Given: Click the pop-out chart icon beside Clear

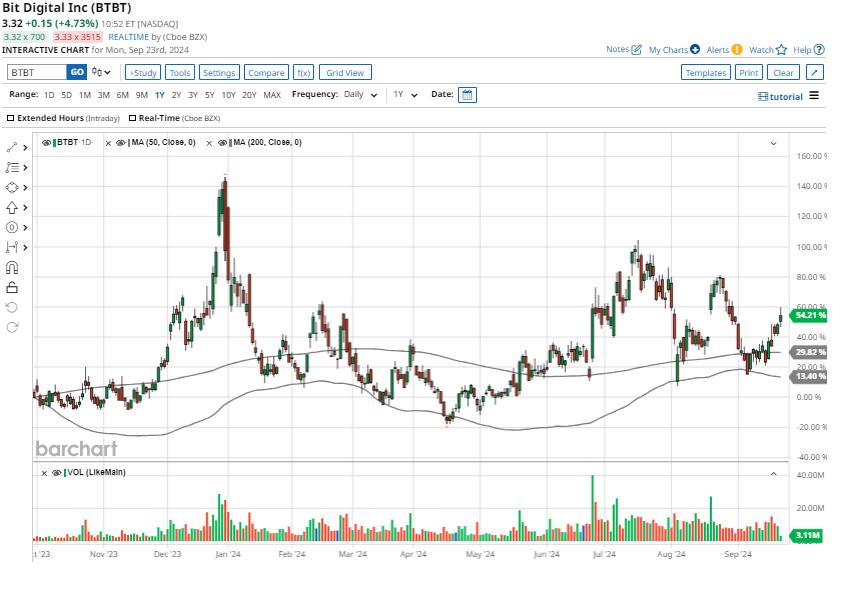Looking at the screenshot, I should point(815,72).
